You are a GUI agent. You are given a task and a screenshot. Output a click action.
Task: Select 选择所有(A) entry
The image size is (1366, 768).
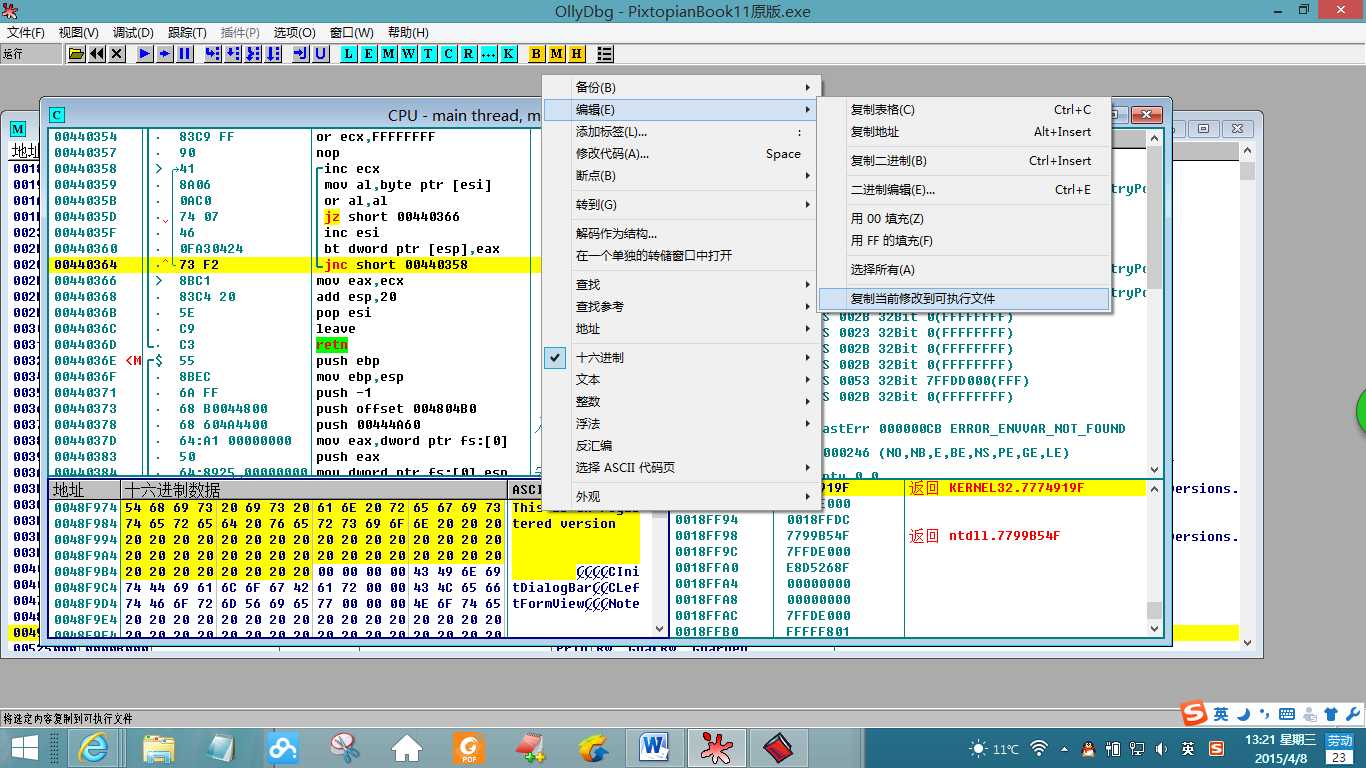pos(964,270)
